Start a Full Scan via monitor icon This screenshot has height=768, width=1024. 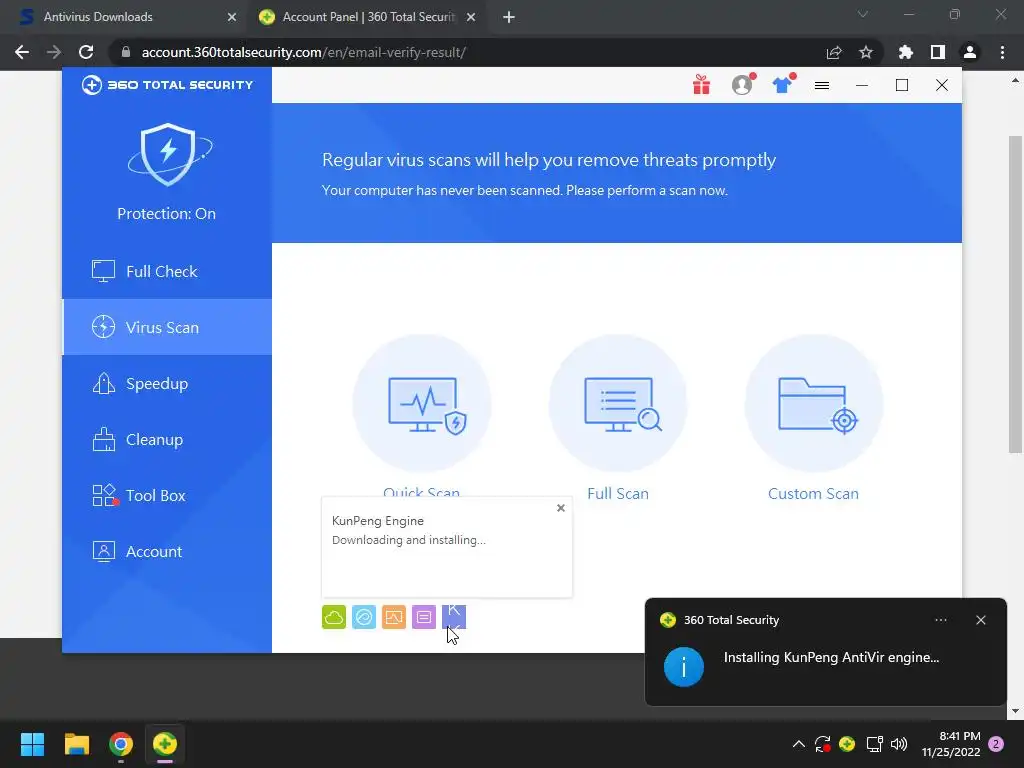(x=618, y=404)
